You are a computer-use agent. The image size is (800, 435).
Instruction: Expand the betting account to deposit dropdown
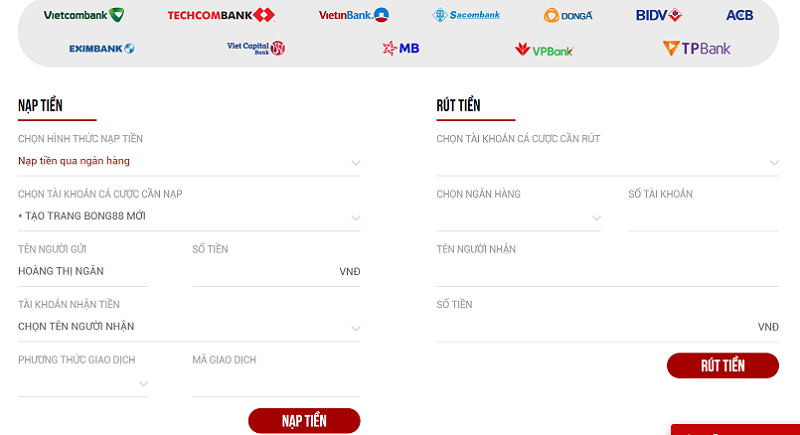(x=189, y=217)
